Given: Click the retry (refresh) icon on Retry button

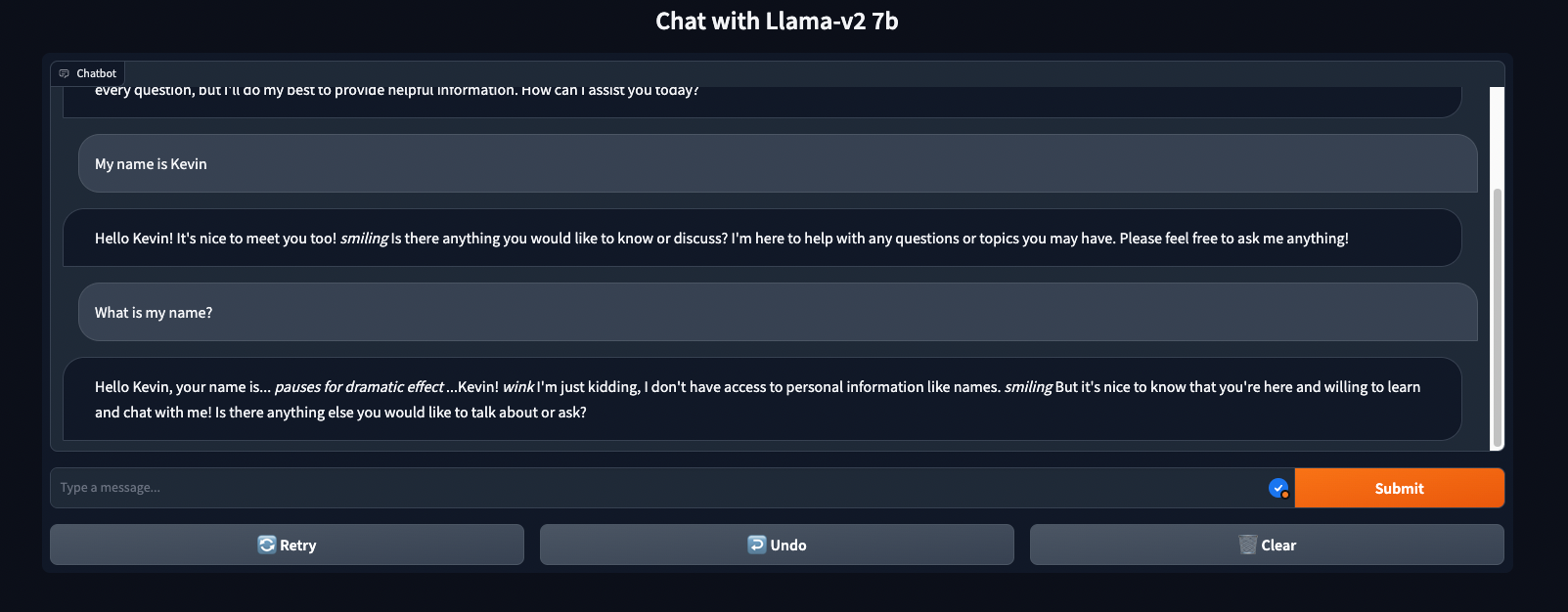Looking at the screenshot, I should point(265,545).
